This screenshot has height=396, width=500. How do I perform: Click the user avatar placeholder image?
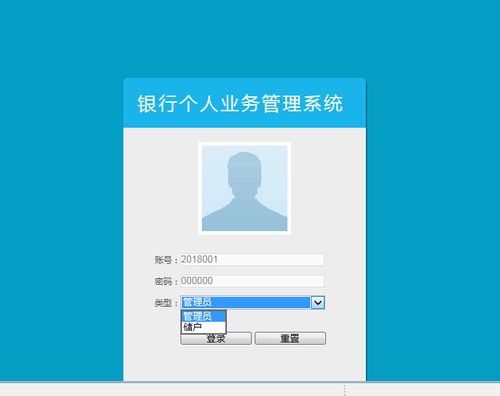[x=245, y=188]
